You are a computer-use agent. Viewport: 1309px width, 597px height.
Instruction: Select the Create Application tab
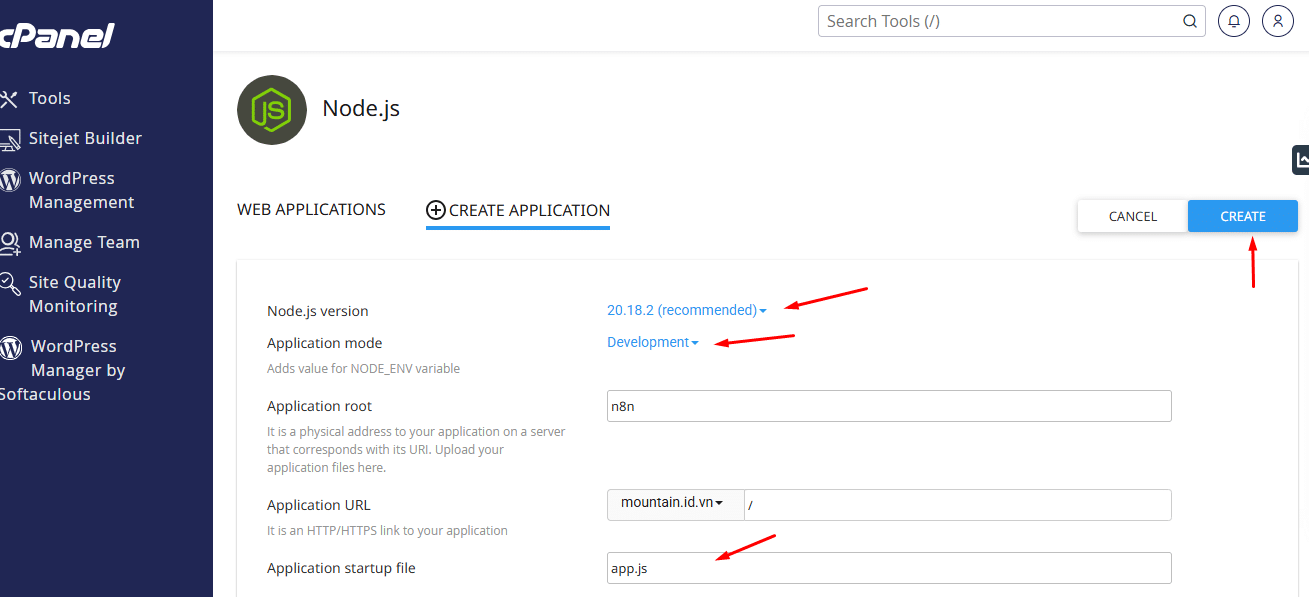[x=518, y=210]
